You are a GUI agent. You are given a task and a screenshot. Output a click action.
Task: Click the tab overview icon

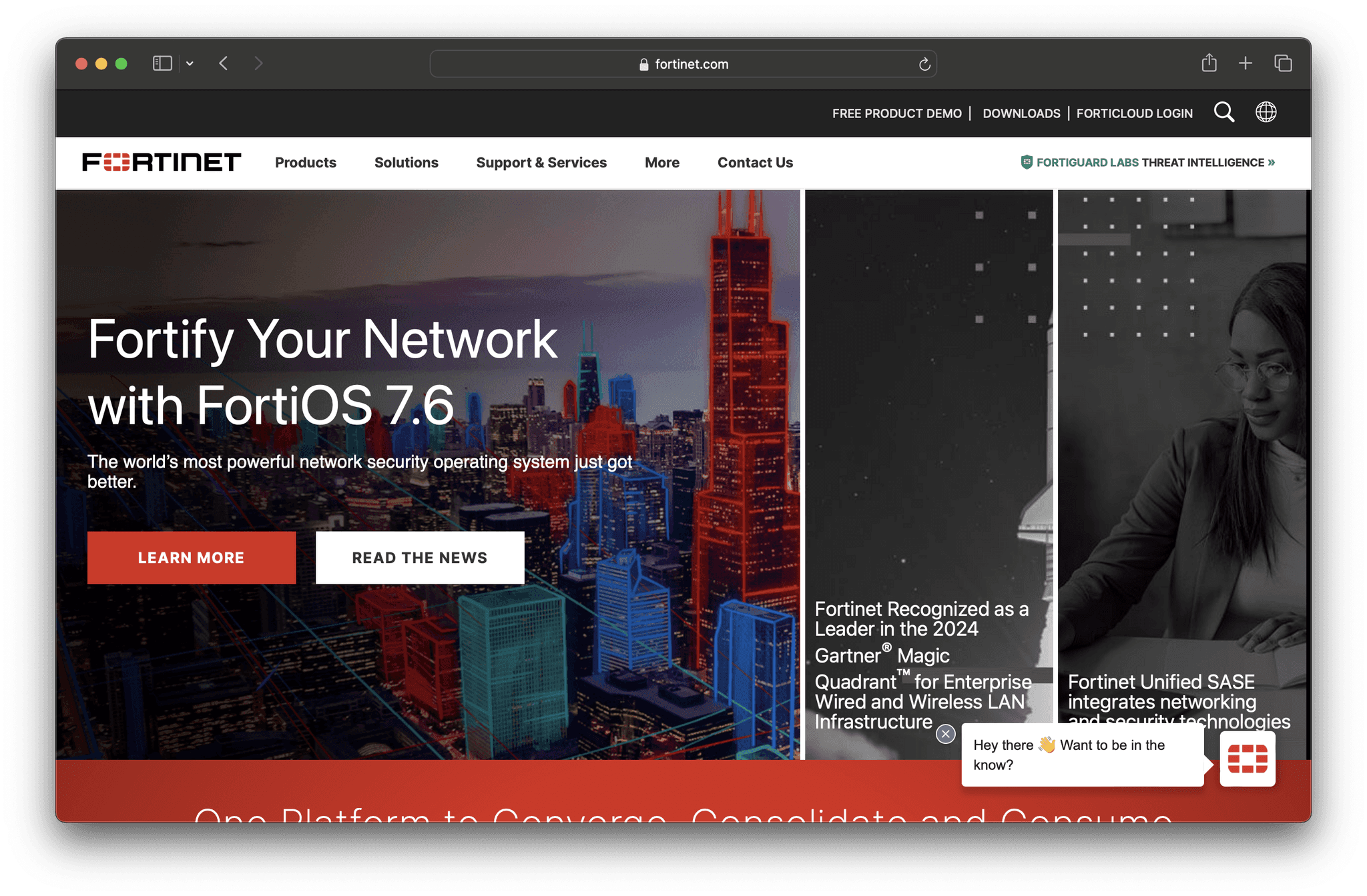click(1282, 63)
